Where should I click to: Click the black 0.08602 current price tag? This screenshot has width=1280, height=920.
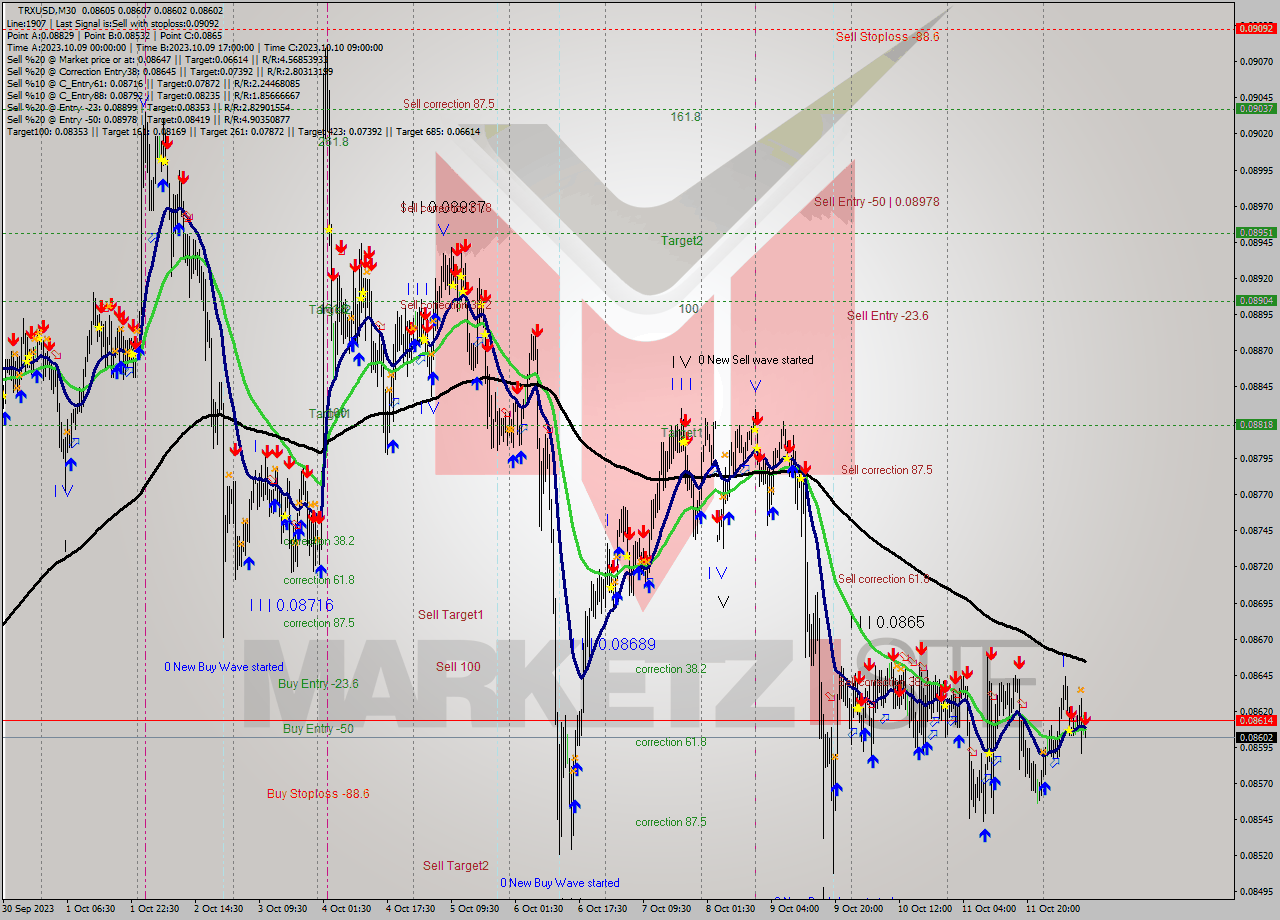(1256, 737)
